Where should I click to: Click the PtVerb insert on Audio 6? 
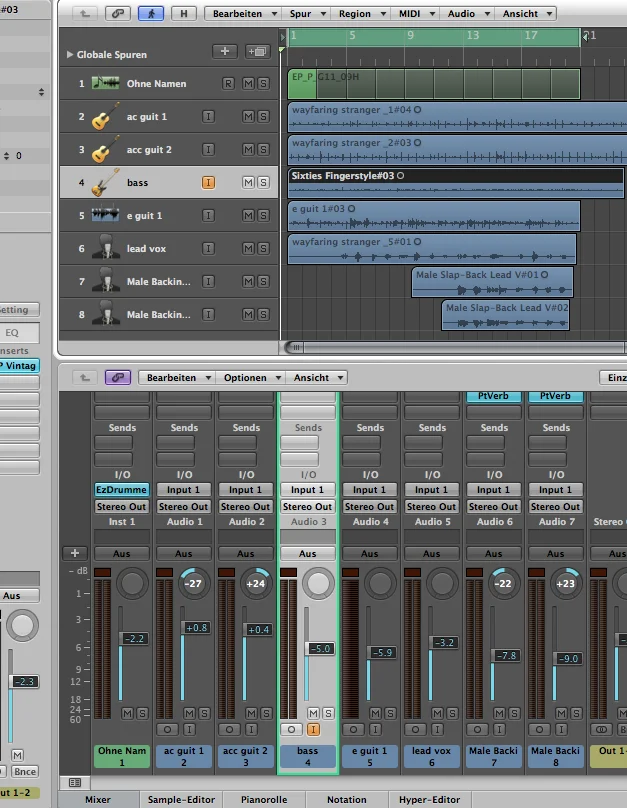click(x=494, y=396)
